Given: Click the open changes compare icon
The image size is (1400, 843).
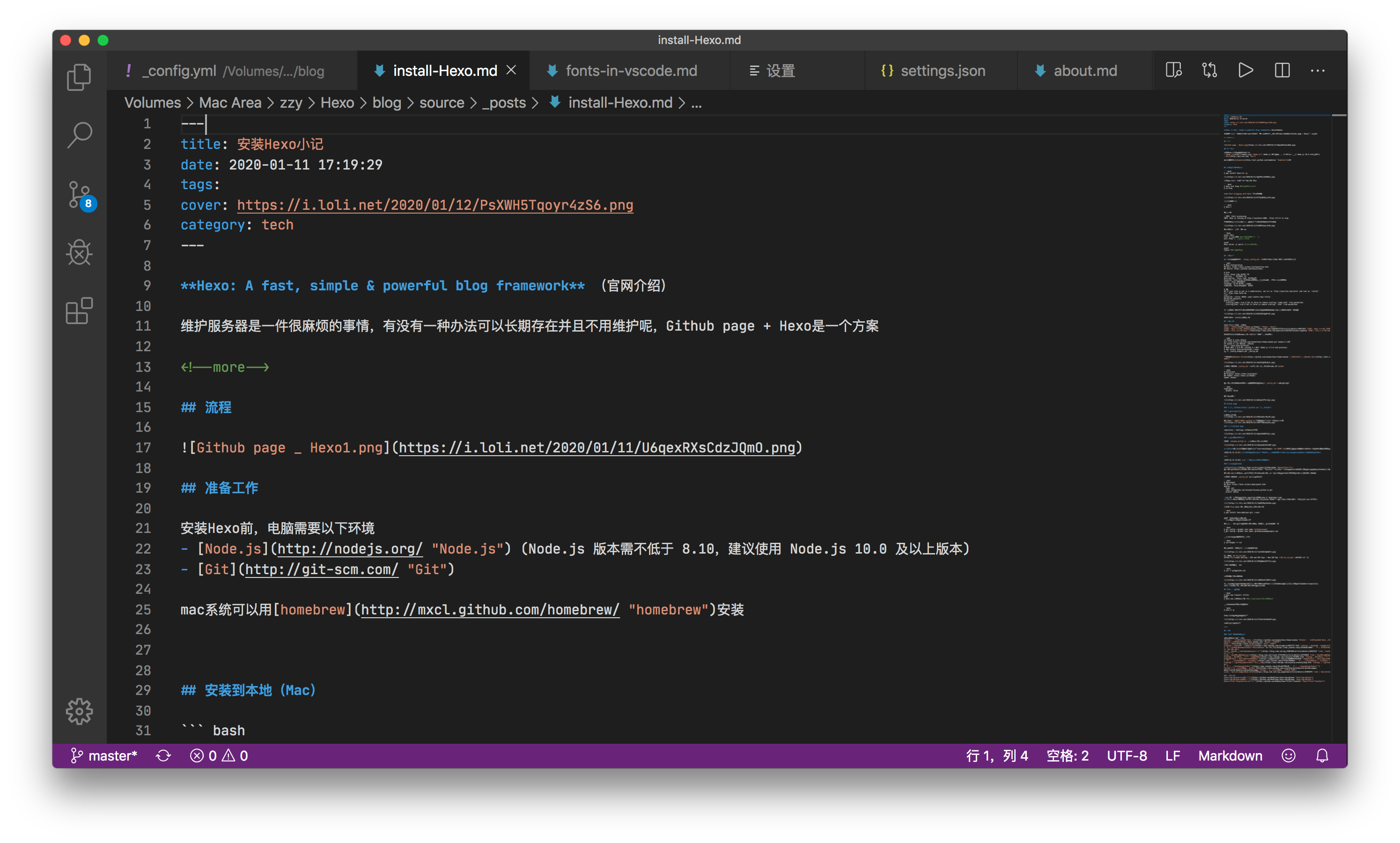Looking at the screenshot, I should point(1209,70).
